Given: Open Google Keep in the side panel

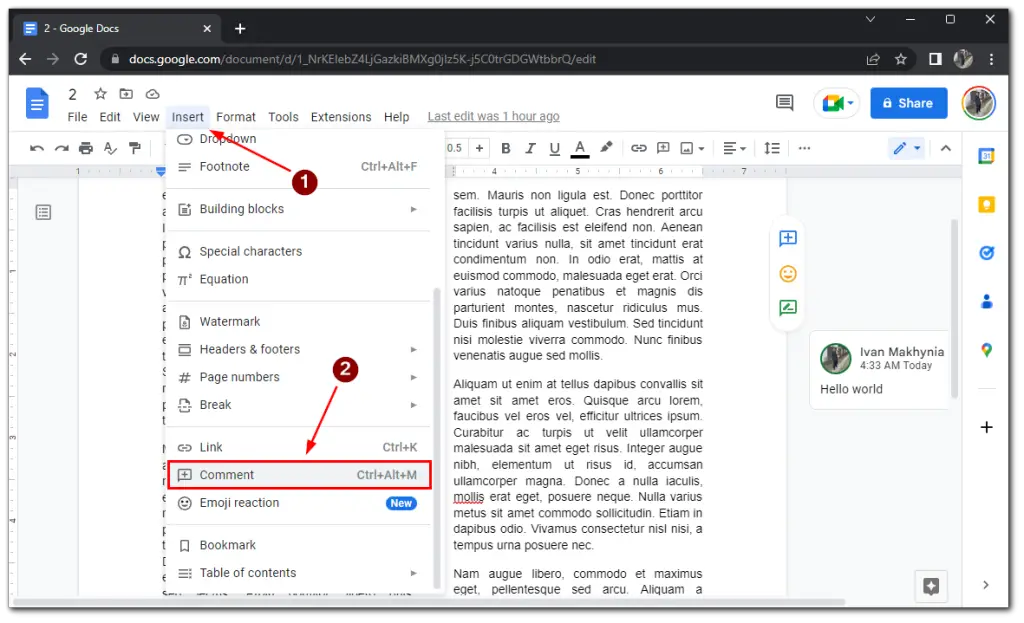Looking at the screenshot, I should pos(987,204).
